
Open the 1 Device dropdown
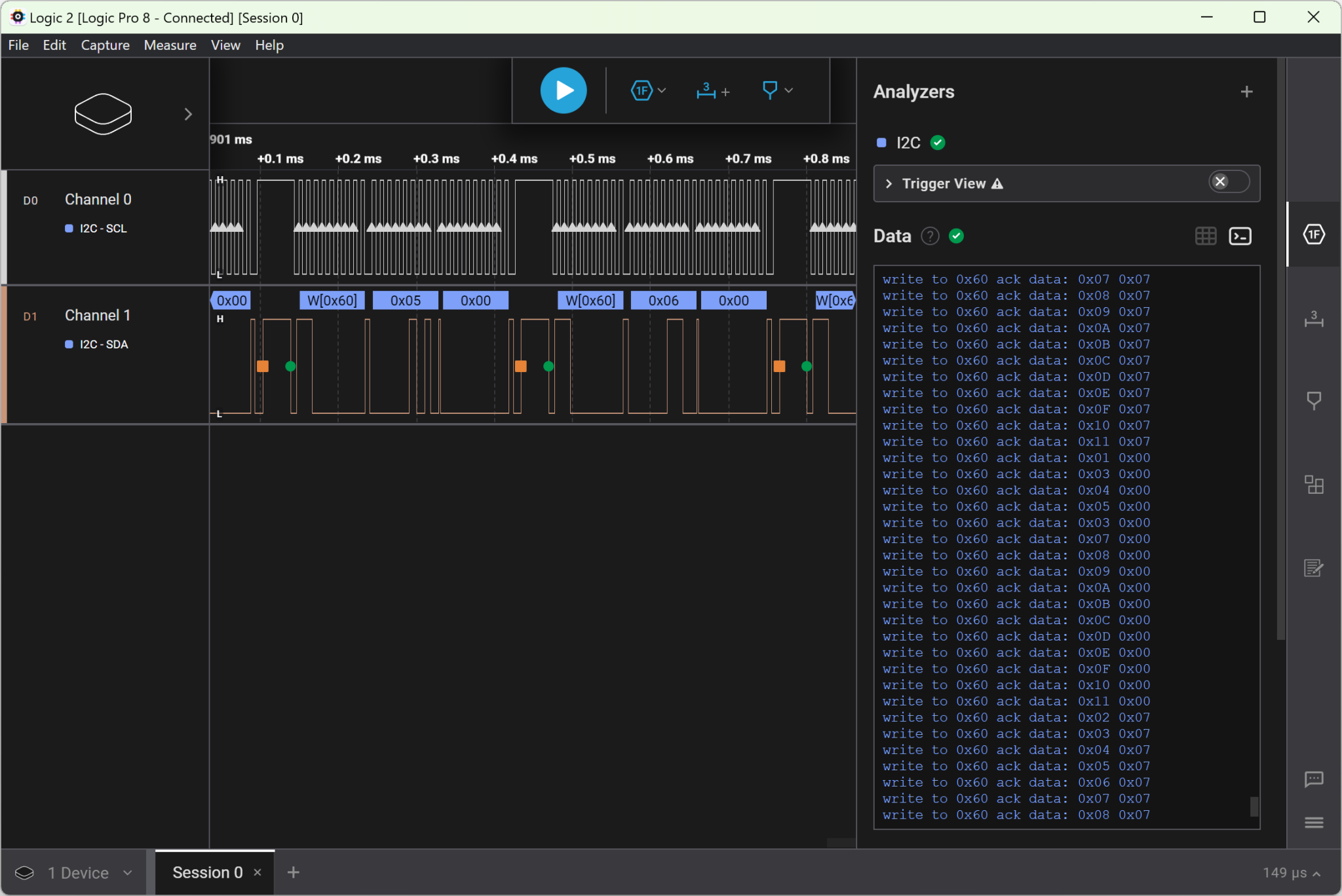click(90, 873)
